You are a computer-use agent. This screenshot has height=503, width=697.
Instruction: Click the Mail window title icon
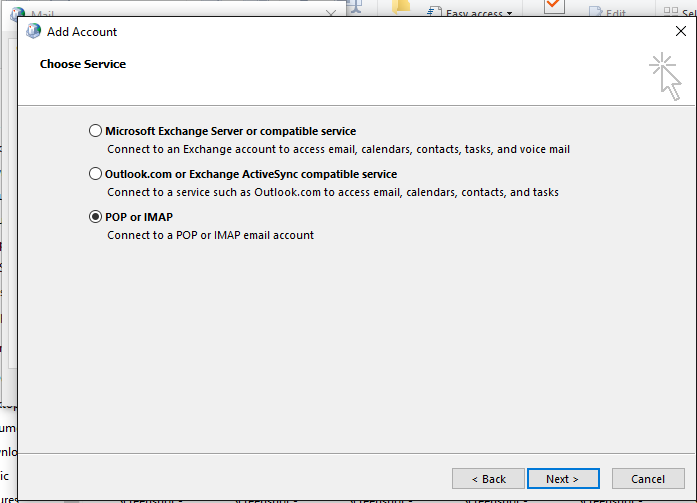[17, 14]
